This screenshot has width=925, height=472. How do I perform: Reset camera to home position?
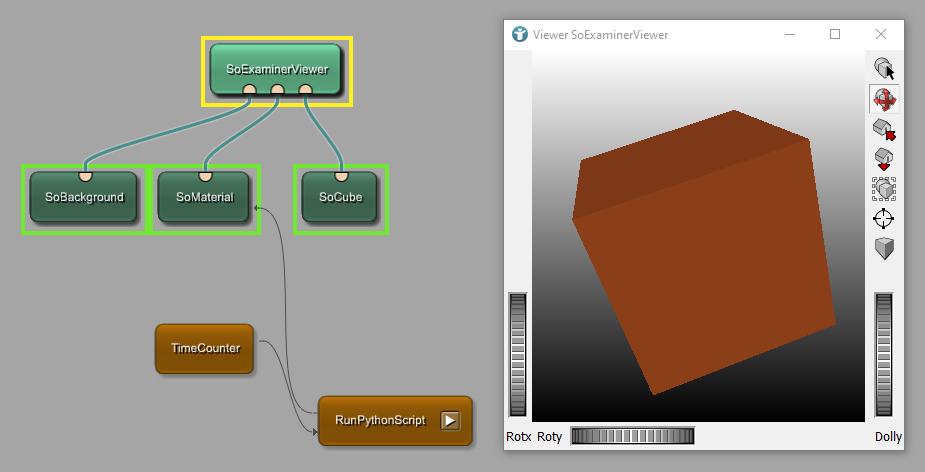[x=884, y=129]
